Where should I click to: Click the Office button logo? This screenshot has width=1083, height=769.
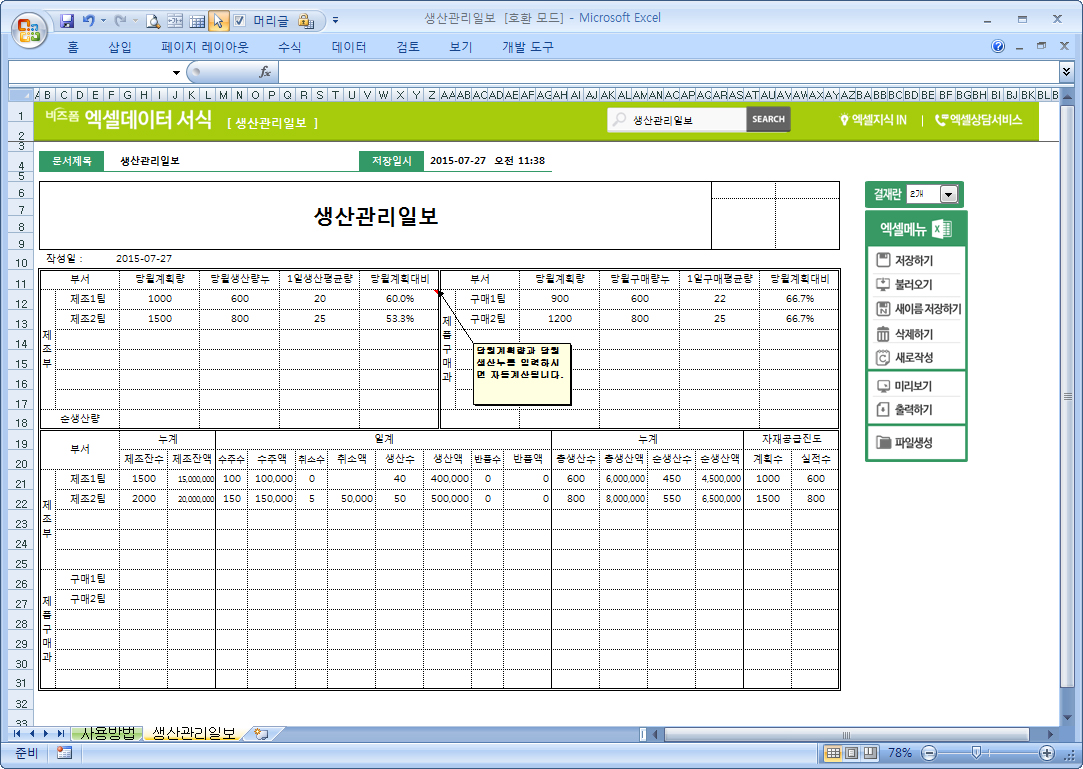point(29,28)
